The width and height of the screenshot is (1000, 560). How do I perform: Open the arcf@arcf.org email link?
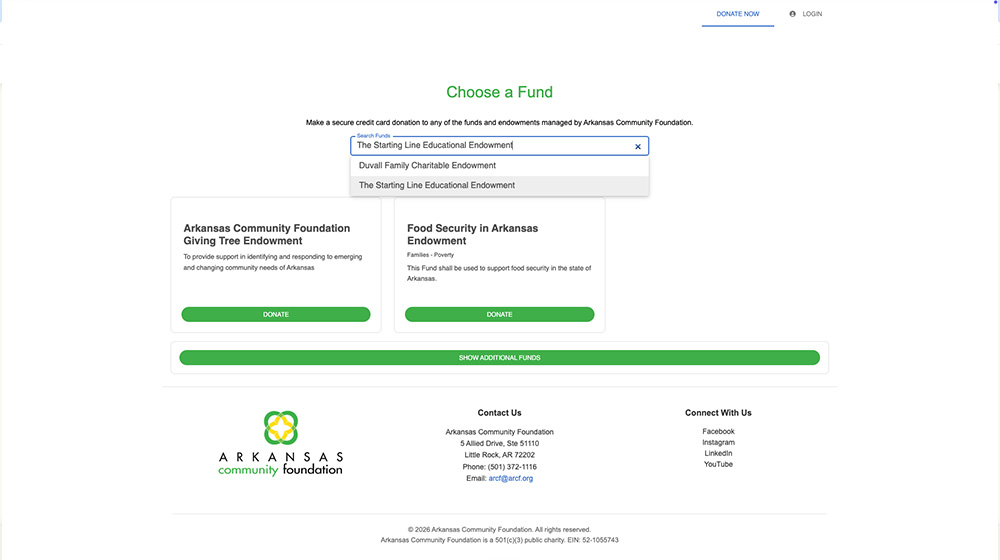[x=510, y=478]
